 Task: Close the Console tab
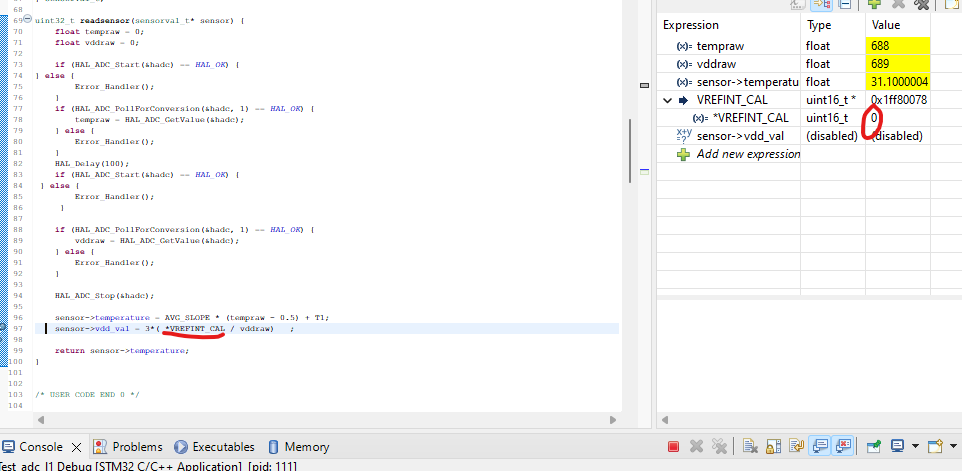pos(77,446)
